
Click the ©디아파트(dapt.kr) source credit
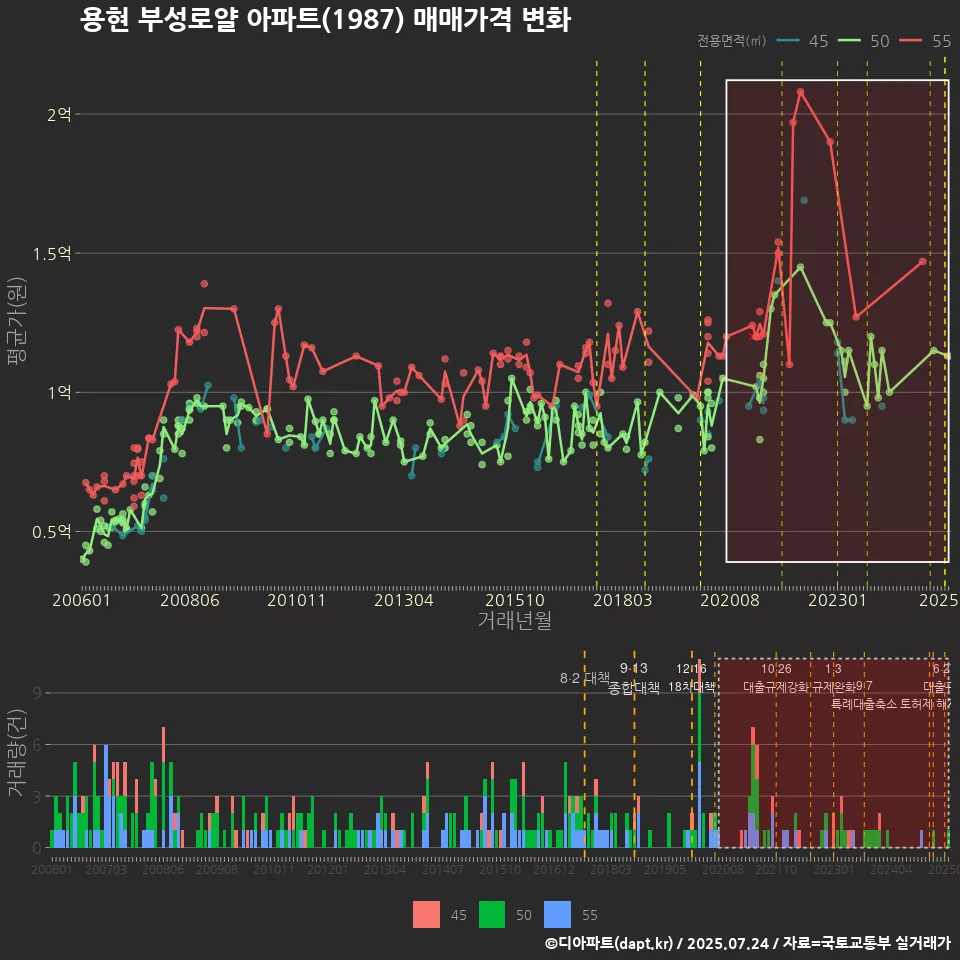609,943
